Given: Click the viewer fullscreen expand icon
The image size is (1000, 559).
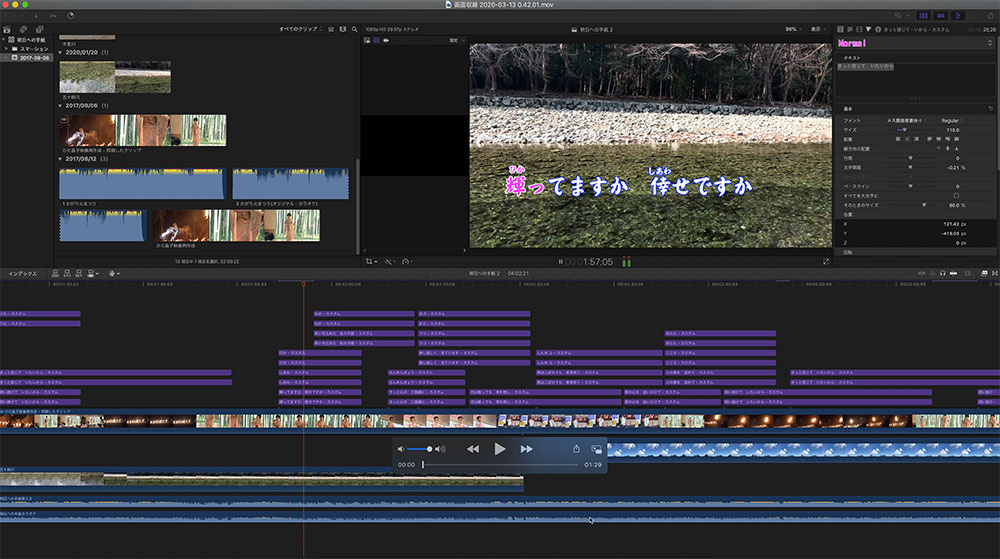Looking at the screenshot, I should tap(826, 261).
